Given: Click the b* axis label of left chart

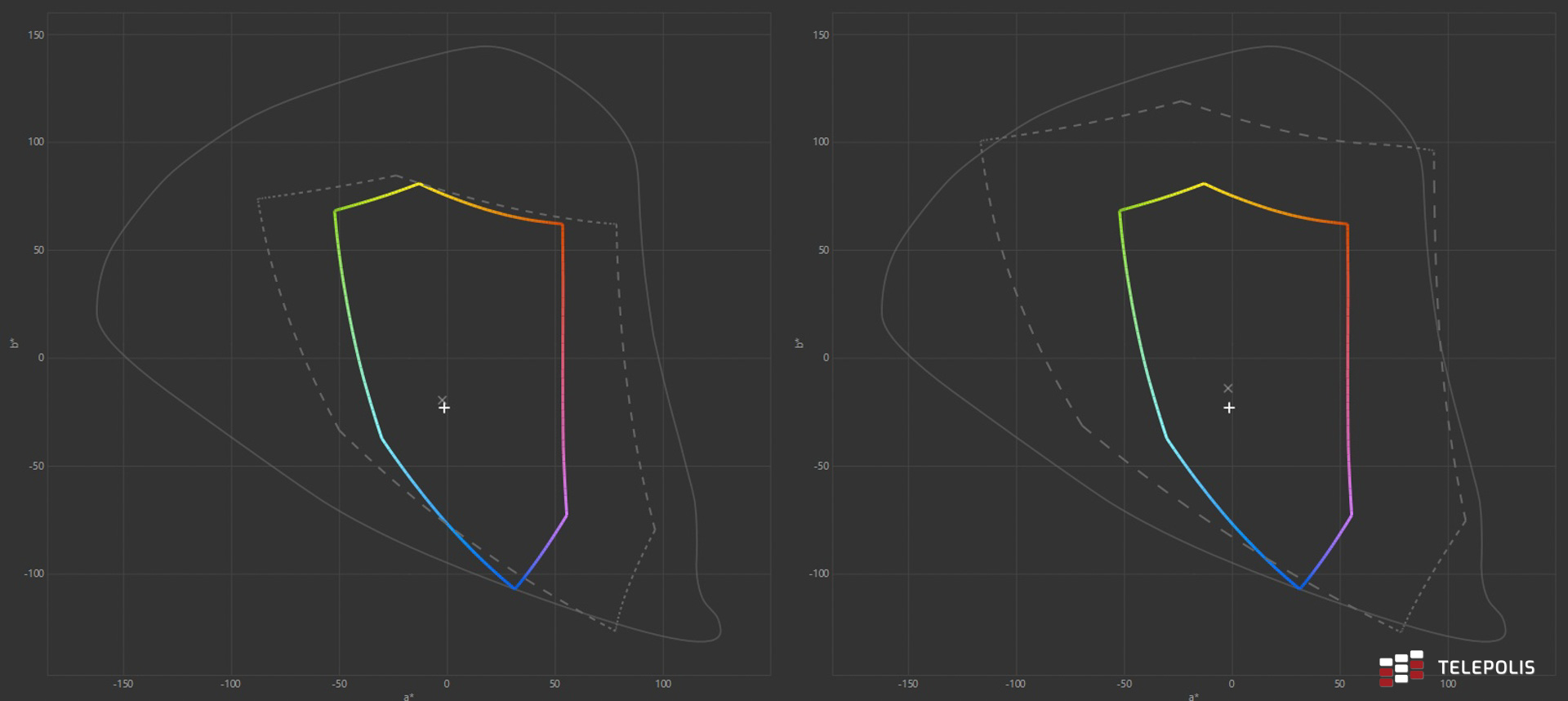Looking at the screenshot, I should click(14, 343).
